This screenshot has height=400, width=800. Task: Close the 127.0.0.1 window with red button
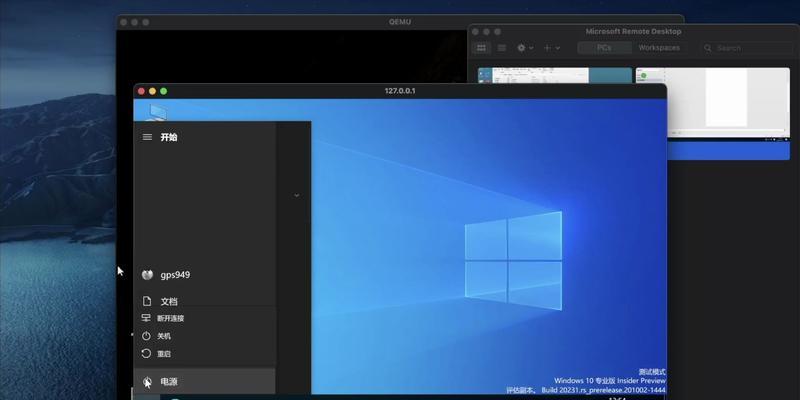pyautogui.click(x=141, y=91)
